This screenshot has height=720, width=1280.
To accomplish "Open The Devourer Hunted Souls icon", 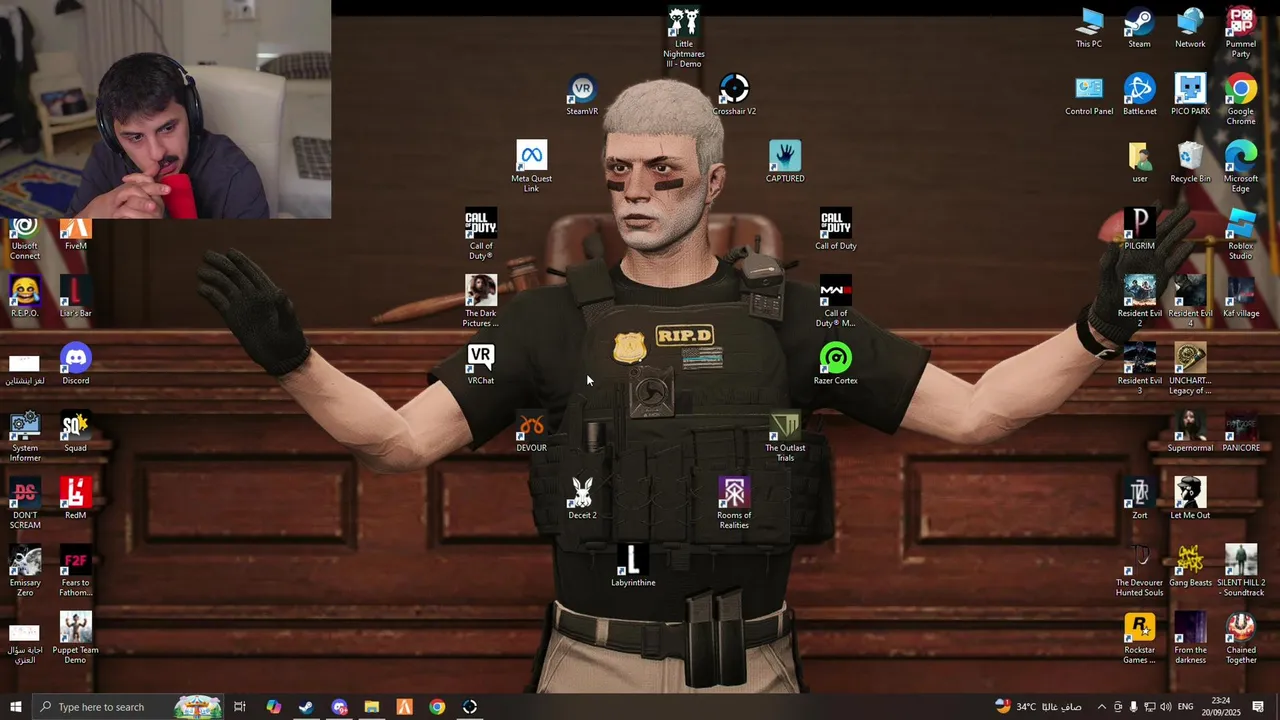I will tap(1139, 570).
